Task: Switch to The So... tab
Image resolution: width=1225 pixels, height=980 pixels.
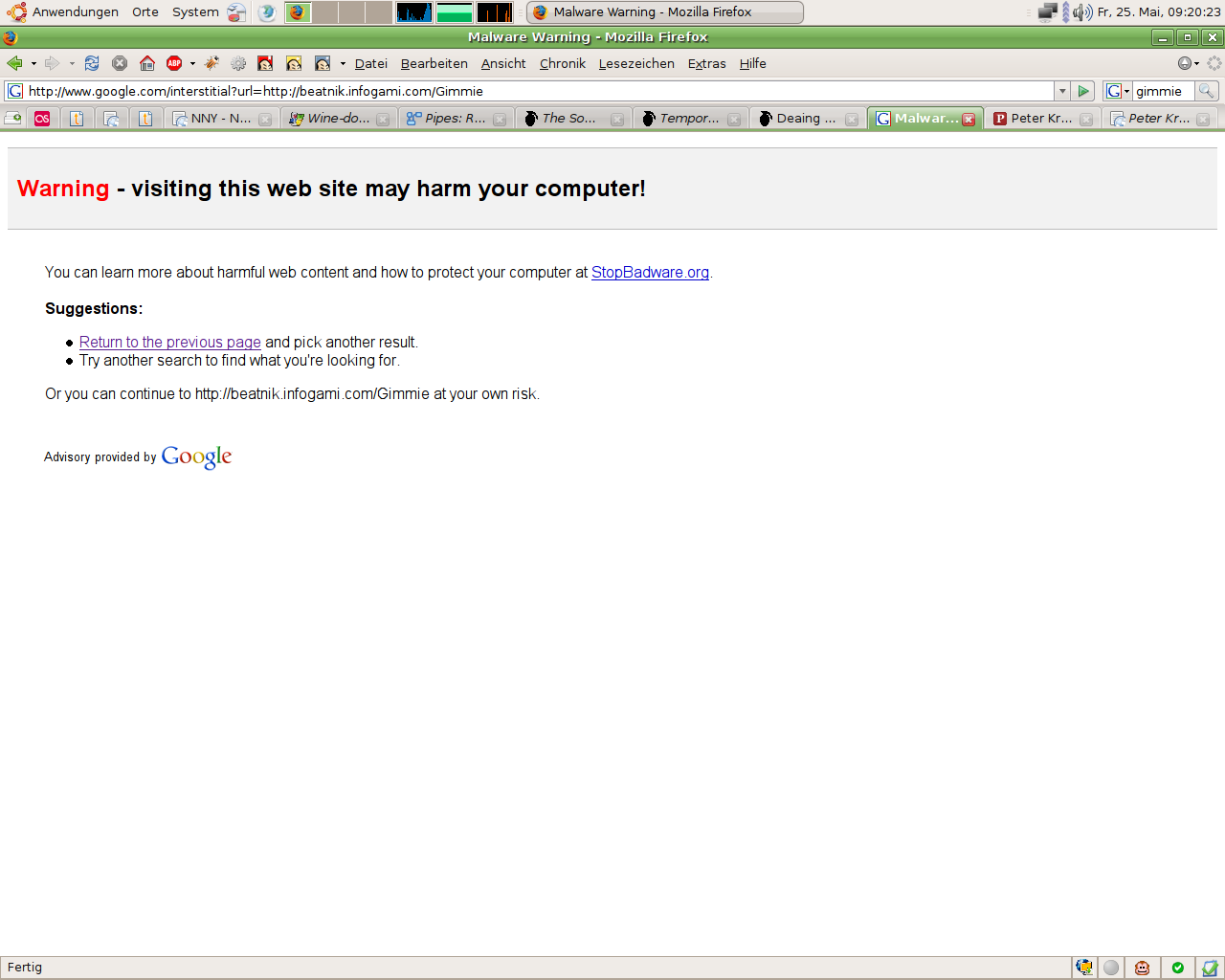Action: tap(572, 119)
